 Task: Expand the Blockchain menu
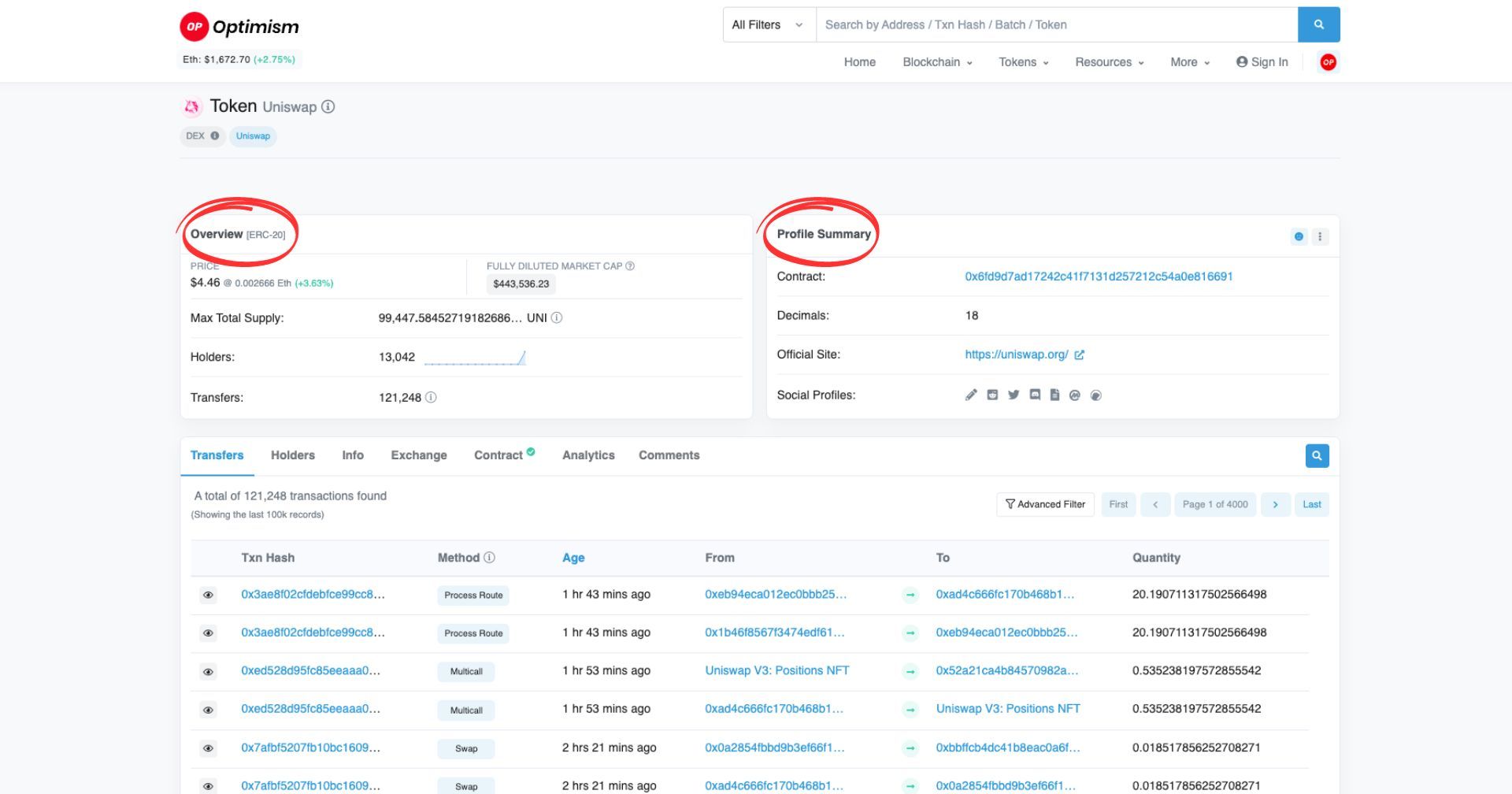click(937, 62)
